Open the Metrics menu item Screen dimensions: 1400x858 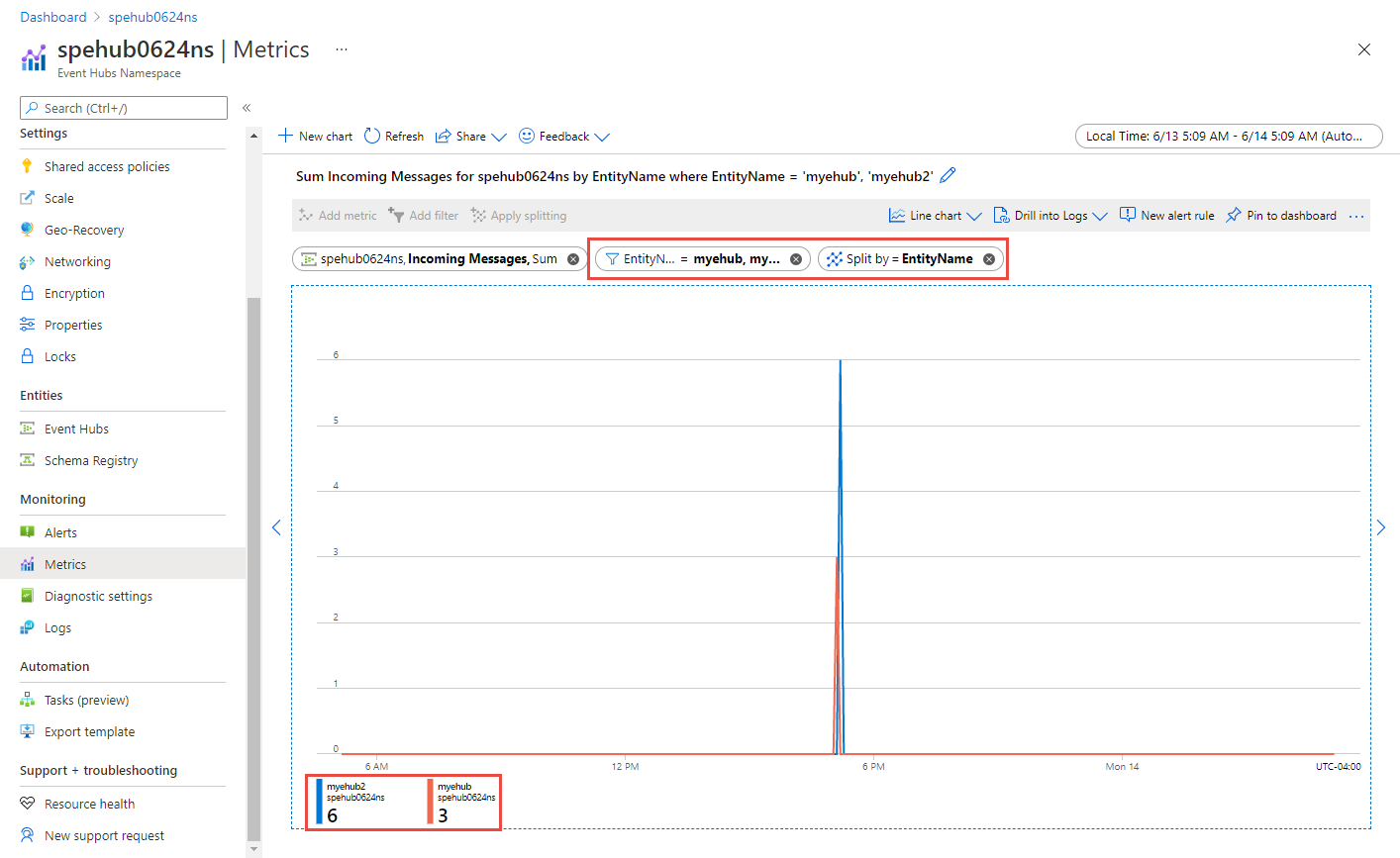tap(123, 564)
